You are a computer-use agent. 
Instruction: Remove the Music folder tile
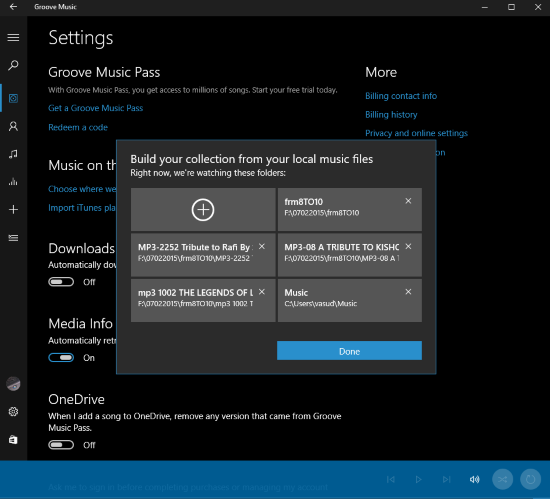(x=408, y=292)
